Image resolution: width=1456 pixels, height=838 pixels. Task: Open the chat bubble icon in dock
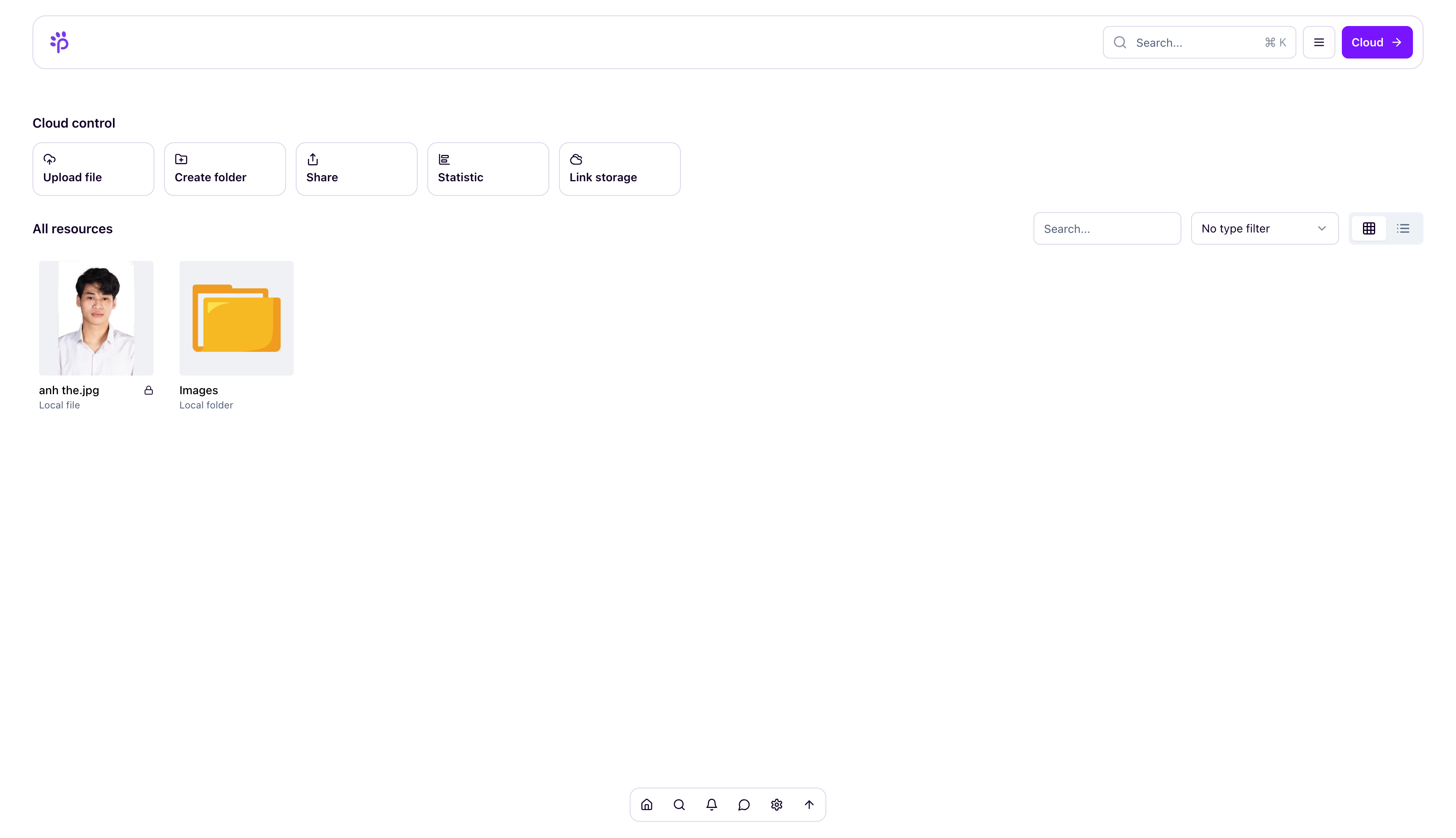(x=744, y=805)
